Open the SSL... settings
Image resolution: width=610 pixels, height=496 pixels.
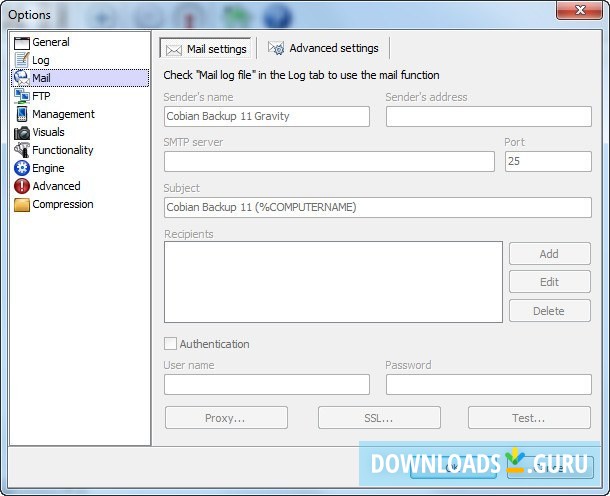coord(379,418)
